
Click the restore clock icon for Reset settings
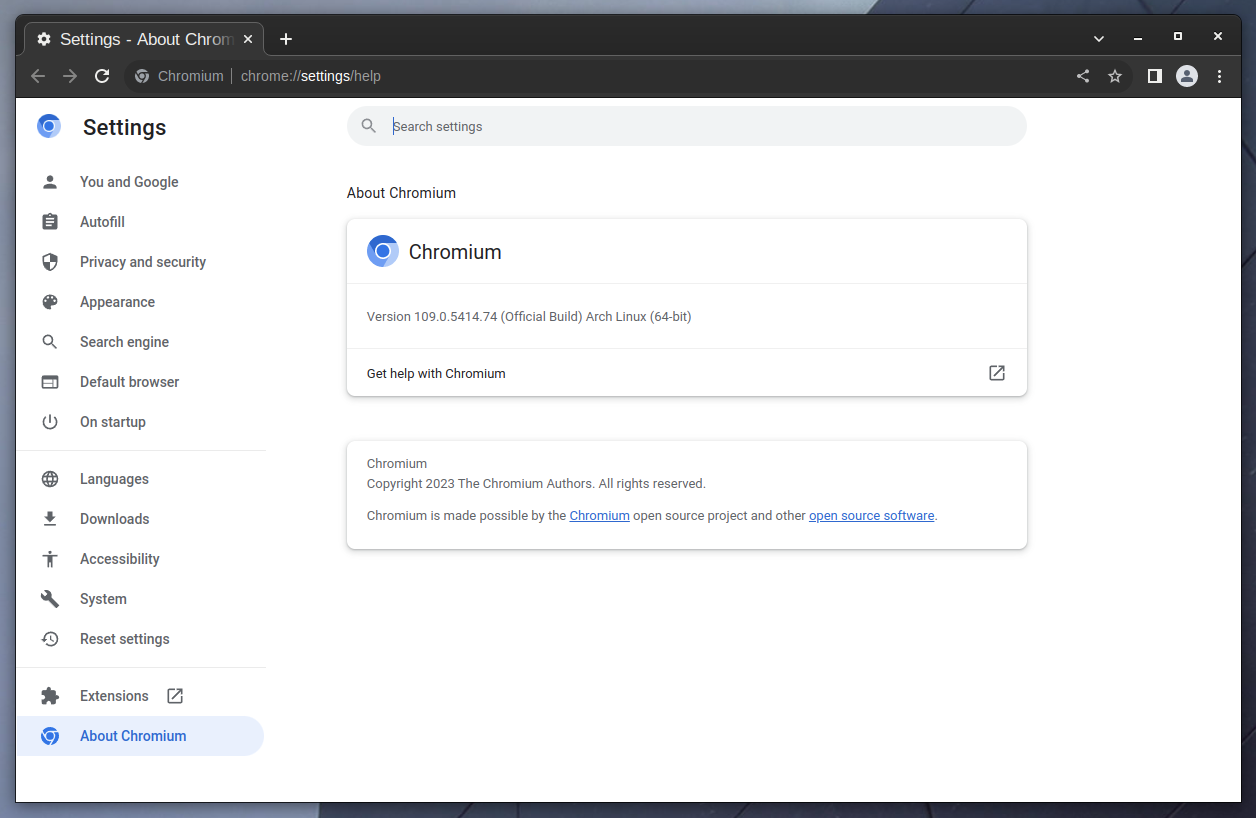tap(50, 639)
